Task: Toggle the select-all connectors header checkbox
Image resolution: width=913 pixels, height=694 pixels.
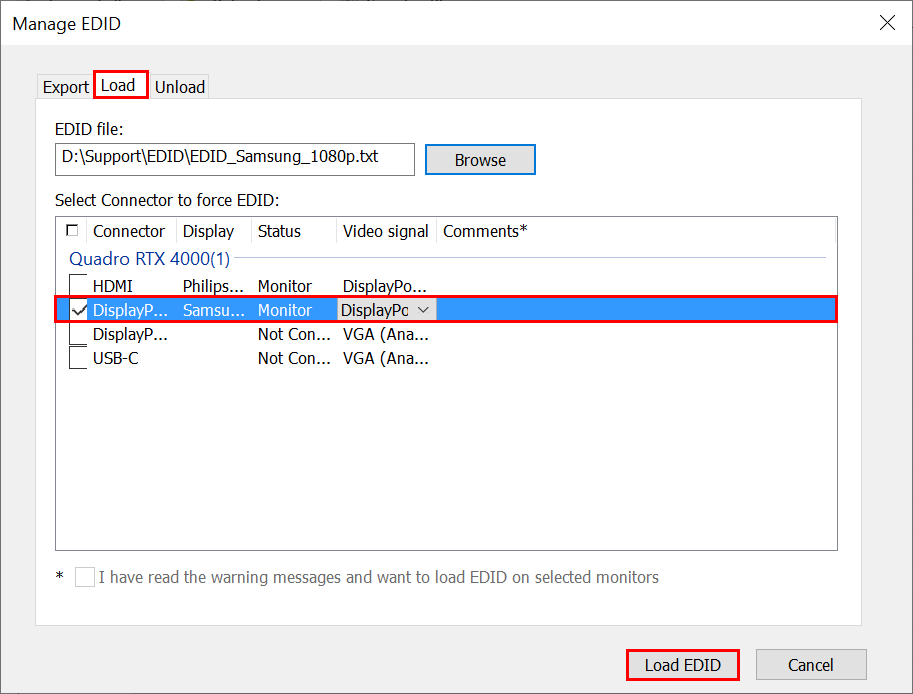Action: click(72, 231)
